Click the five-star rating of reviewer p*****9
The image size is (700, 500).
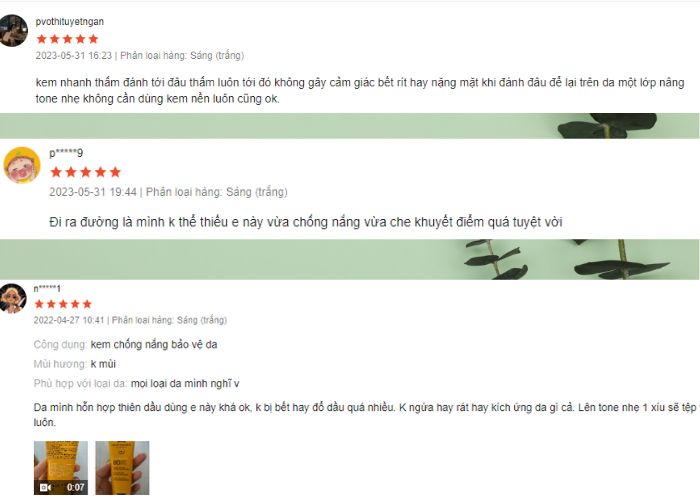point(86,172)
